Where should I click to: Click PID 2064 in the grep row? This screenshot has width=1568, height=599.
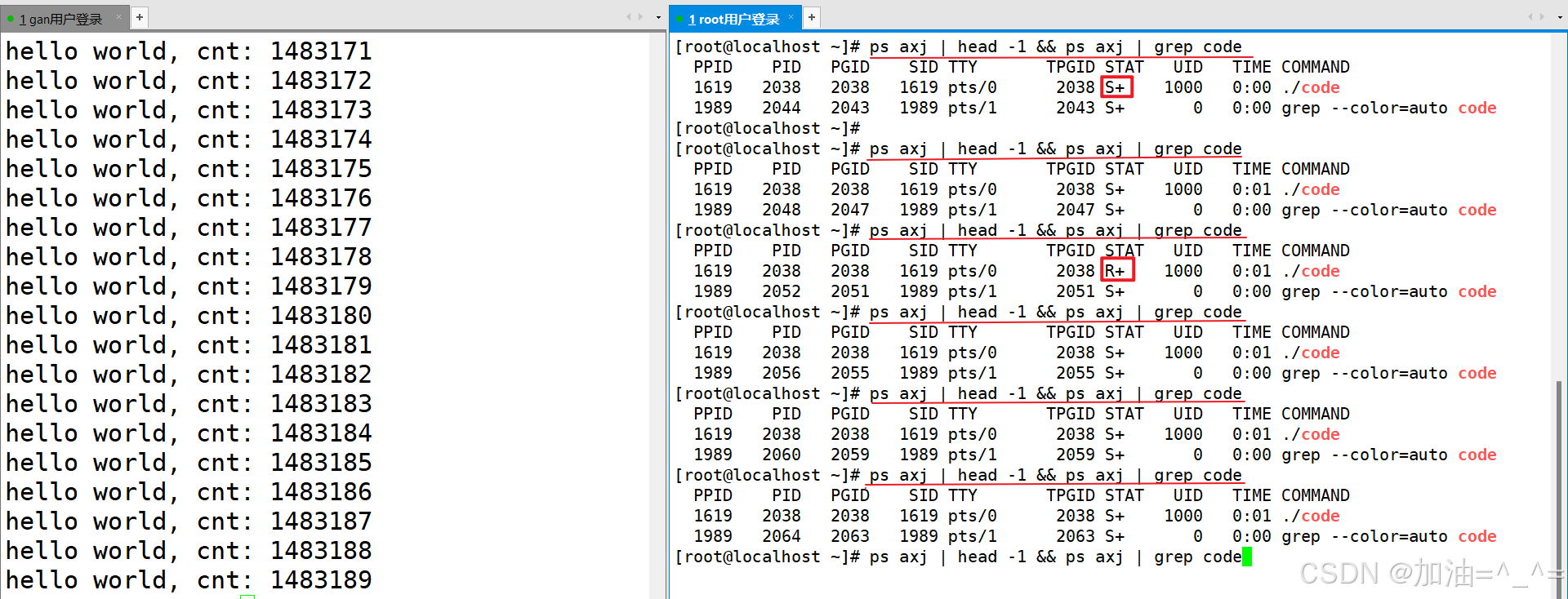(782, 536)
